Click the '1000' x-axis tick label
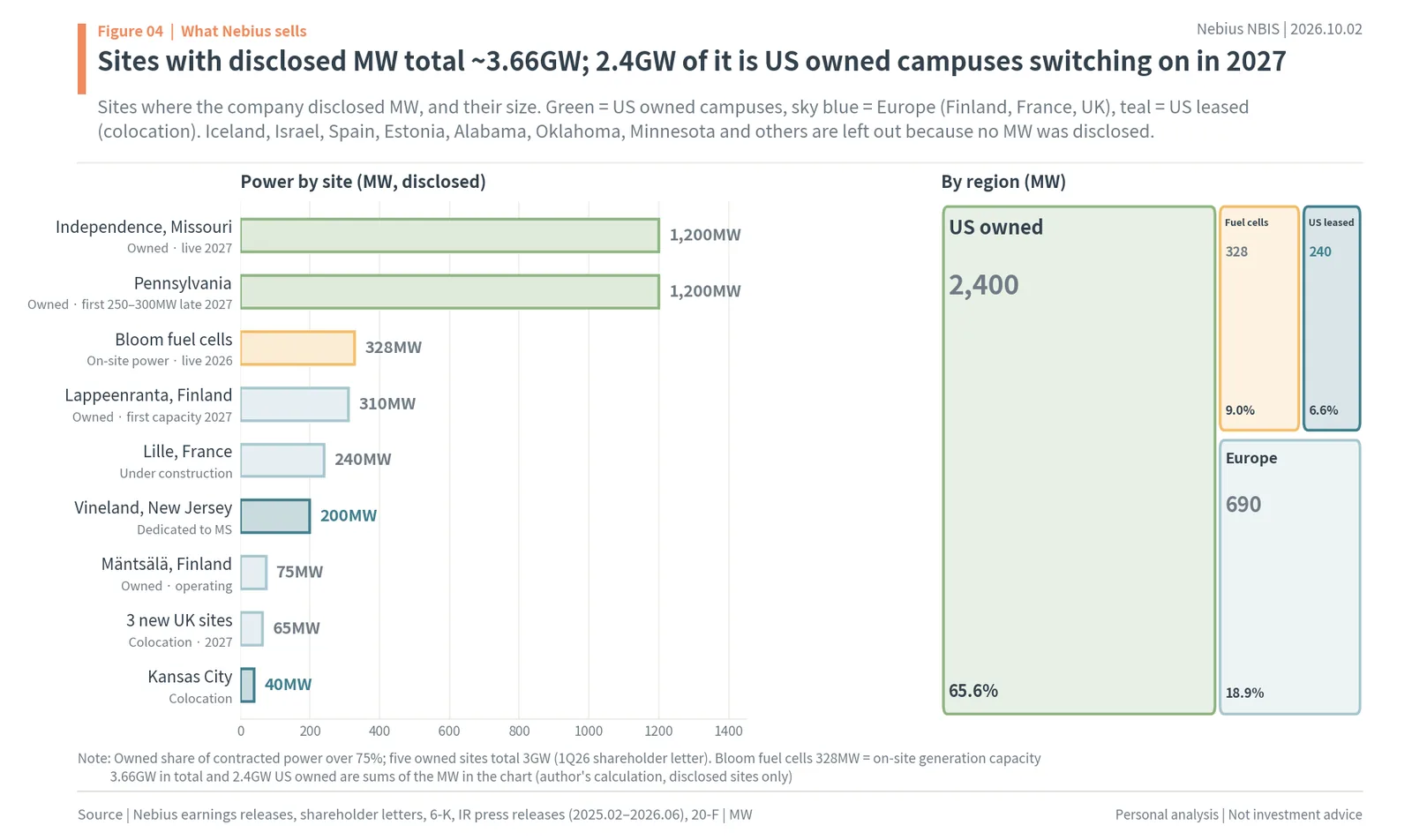Viewport: 1412px width, 840px height. pos(589,731)
